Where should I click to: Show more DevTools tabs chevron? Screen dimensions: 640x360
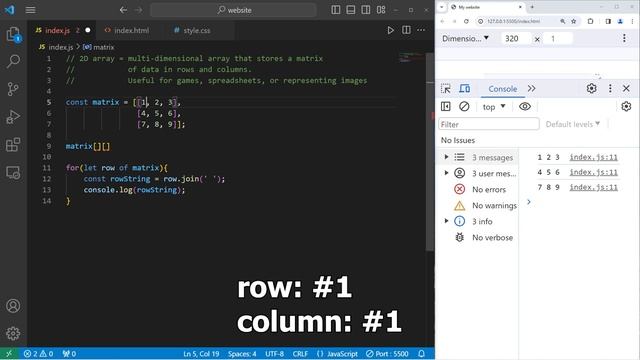point(531,89)
